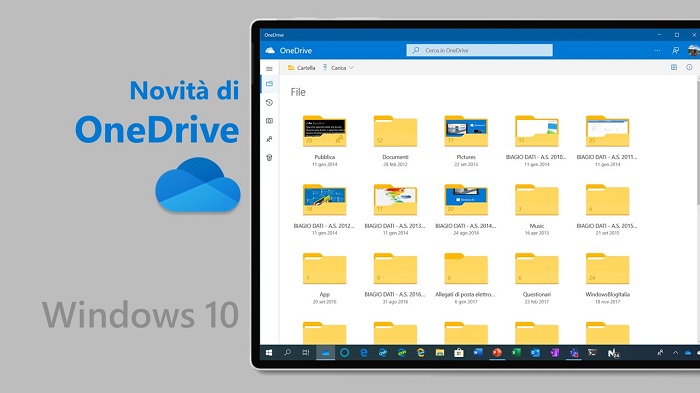Click the OneDrive cloud logo in header

tap(270, 50)
